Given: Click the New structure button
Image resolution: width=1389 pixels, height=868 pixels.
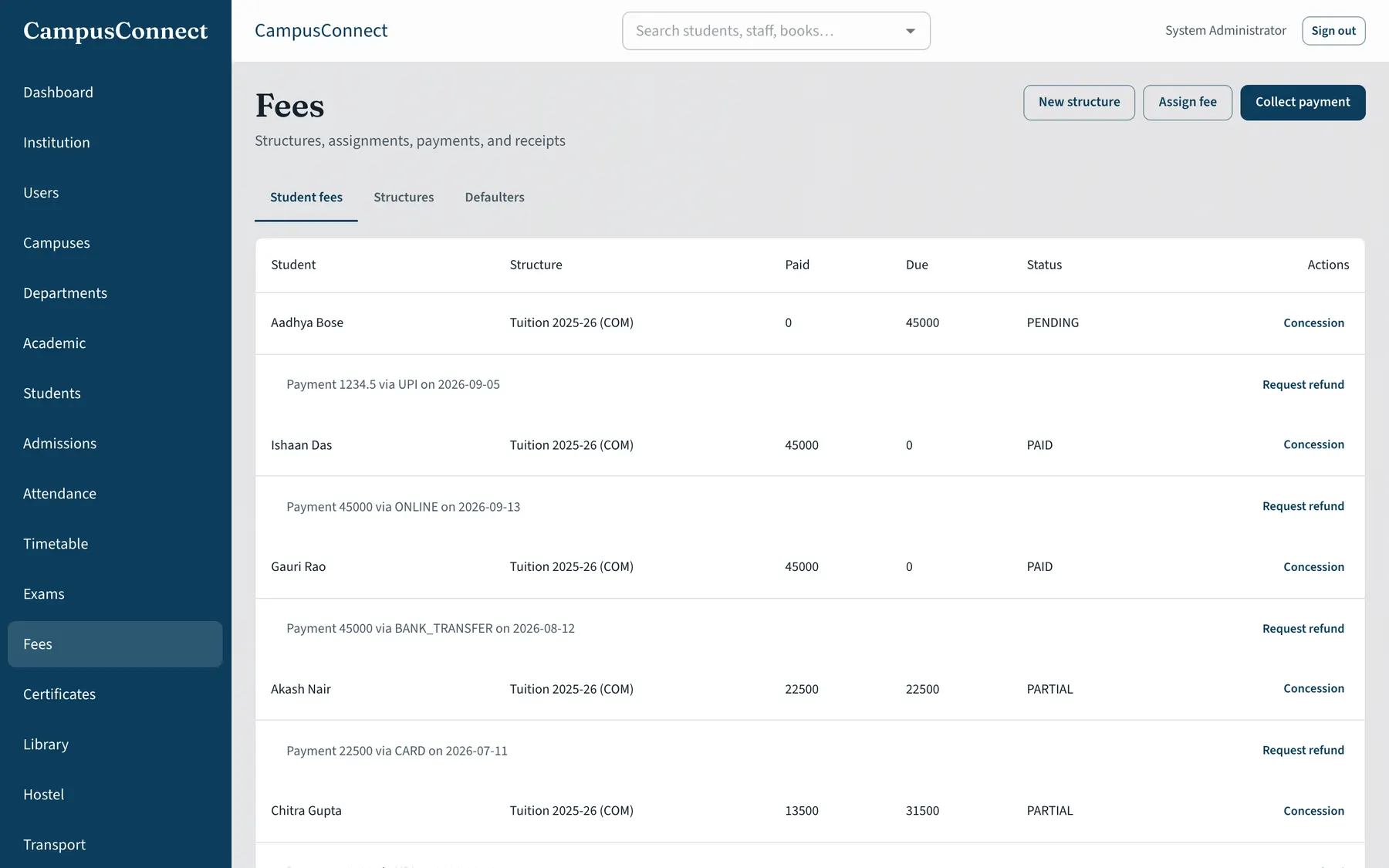Looking at the screenshot, I should (1079, 103).
